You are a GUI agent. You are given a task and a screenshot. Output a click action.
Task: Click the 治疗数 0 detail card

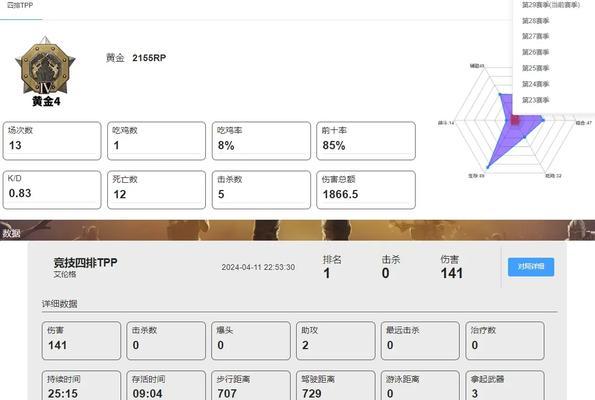[x=505, y=340]
